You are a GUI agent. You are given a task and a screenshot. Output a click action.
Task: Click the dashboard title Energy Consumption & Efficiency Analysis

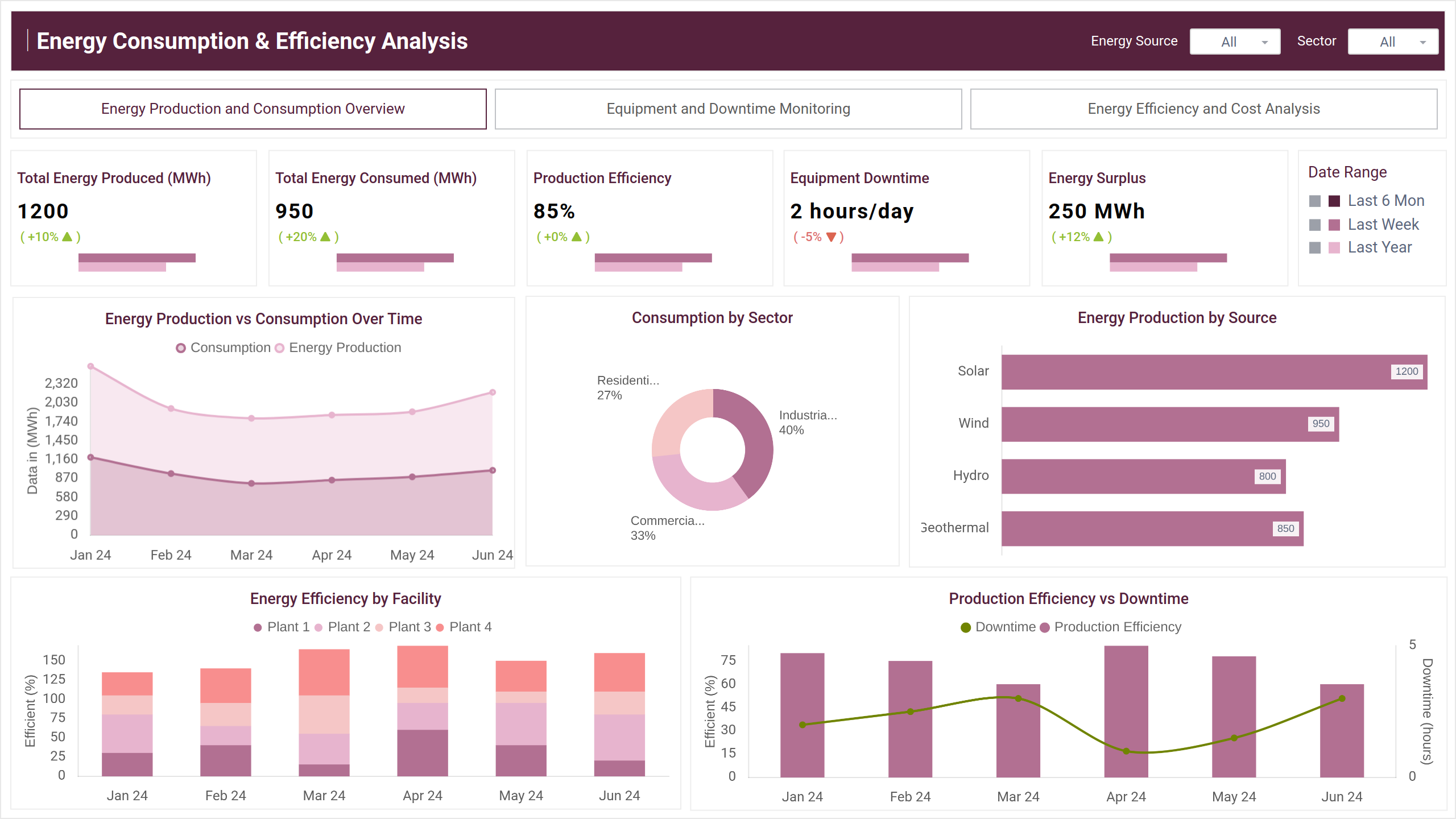pyautogui.click(x=252, y=42)
